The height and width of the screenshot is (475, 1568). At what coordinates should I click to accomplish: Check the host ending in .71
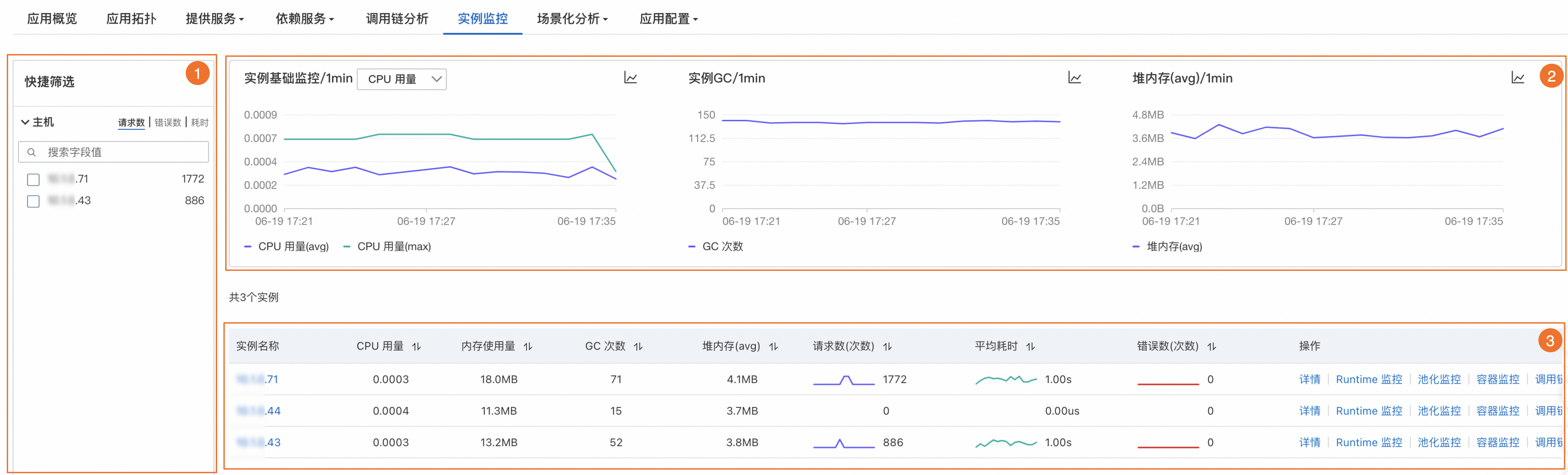click(34, 180)
